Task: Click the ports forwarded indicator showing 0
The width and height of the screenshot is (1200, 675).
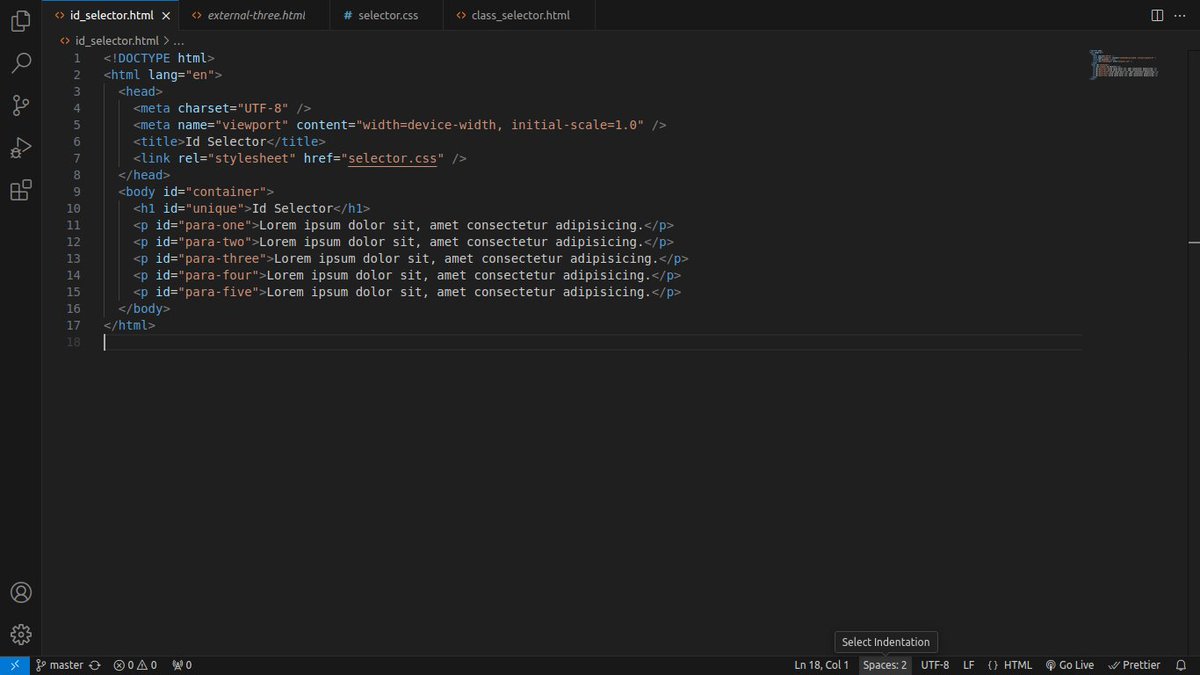Action: point(182,665)
